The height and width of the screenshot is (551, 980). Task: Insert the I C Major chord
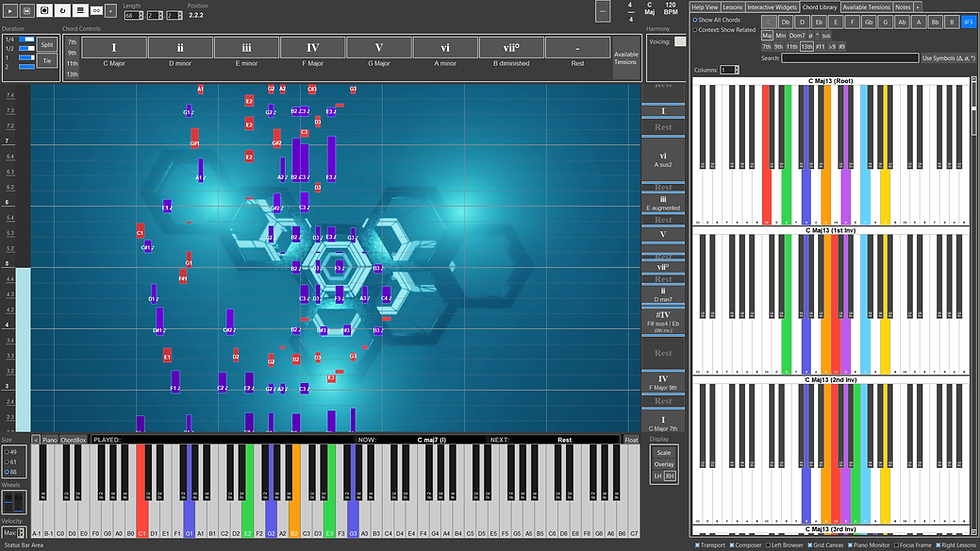click(x=114, y=47)
